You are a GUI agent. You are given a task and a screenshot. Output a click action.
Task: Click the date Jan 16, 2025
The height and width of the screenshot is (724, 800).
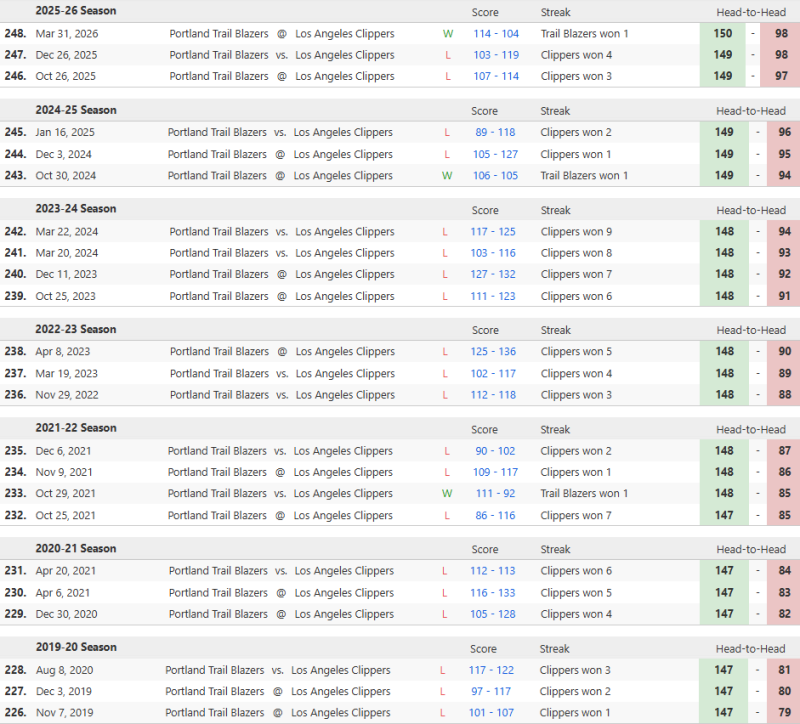[x=65, y=133]
